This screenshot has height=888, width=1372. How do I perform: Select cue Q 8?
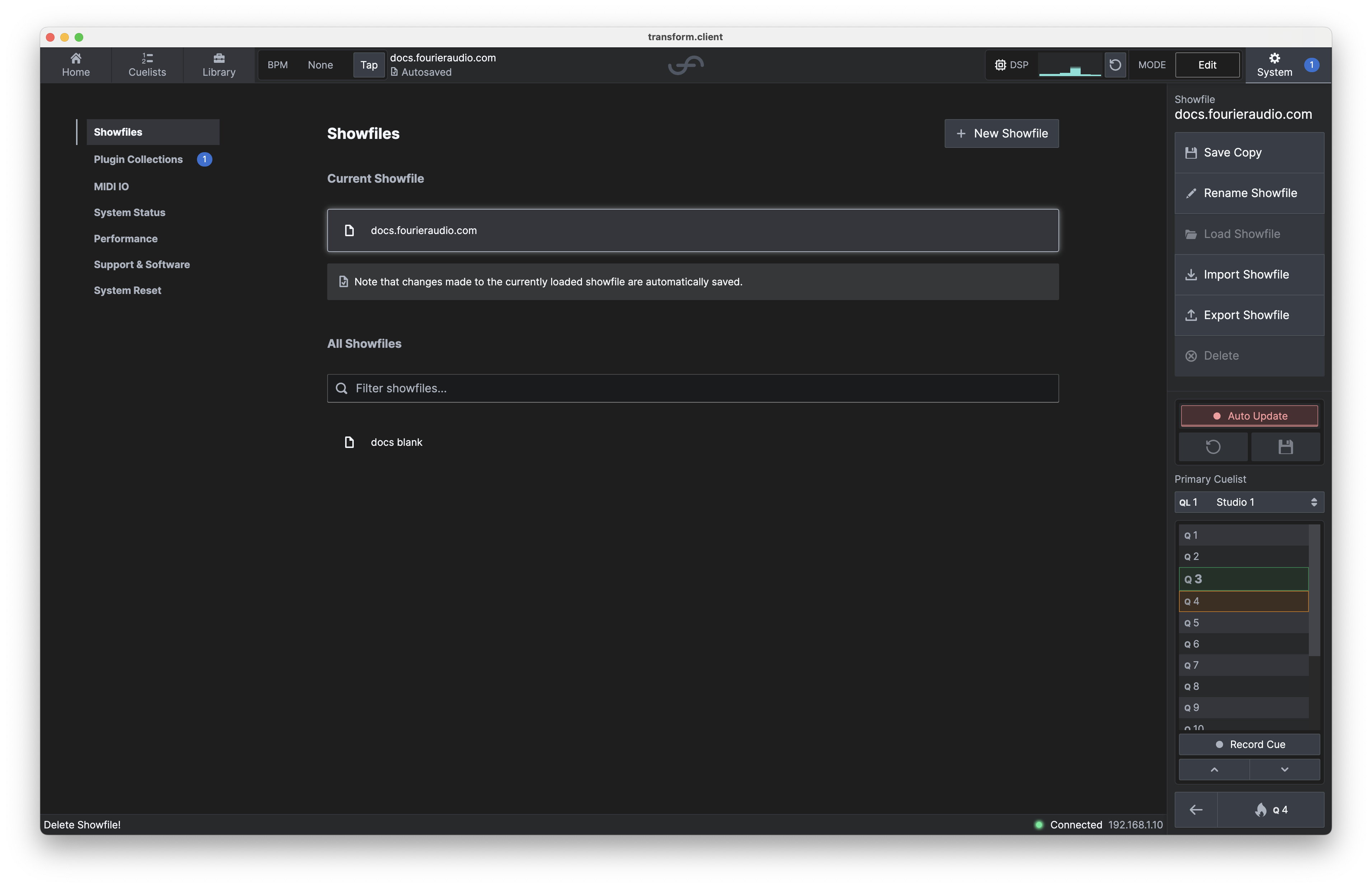[1243, 686]
